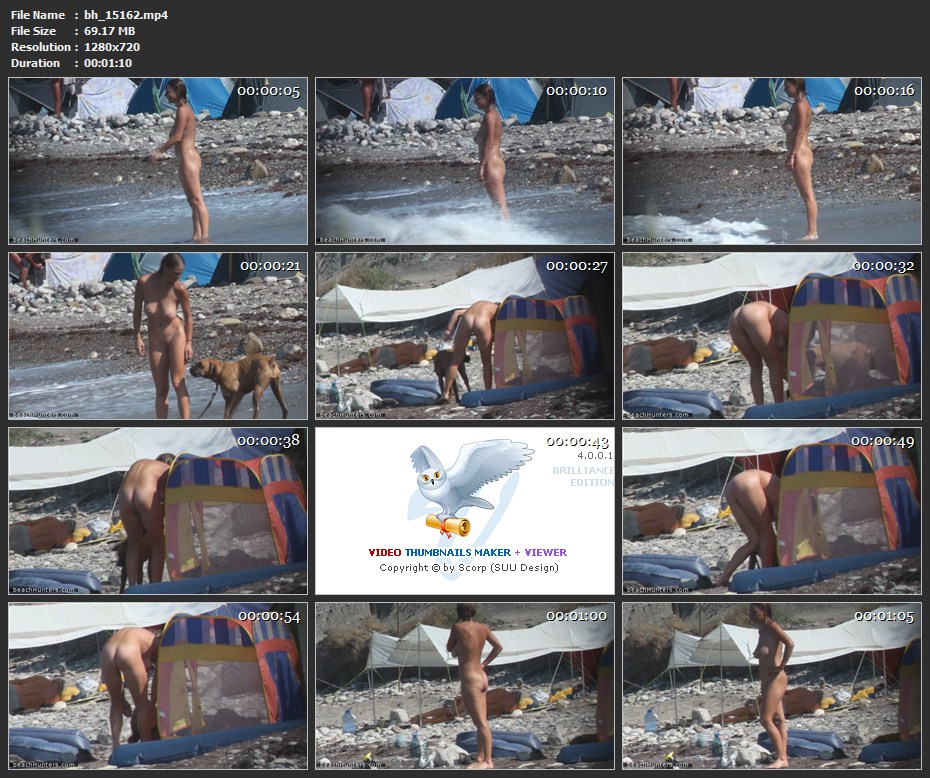Screen dimensions: 930x778
Task: Open the 00:00:49 frame
Action: coord(771,511)
